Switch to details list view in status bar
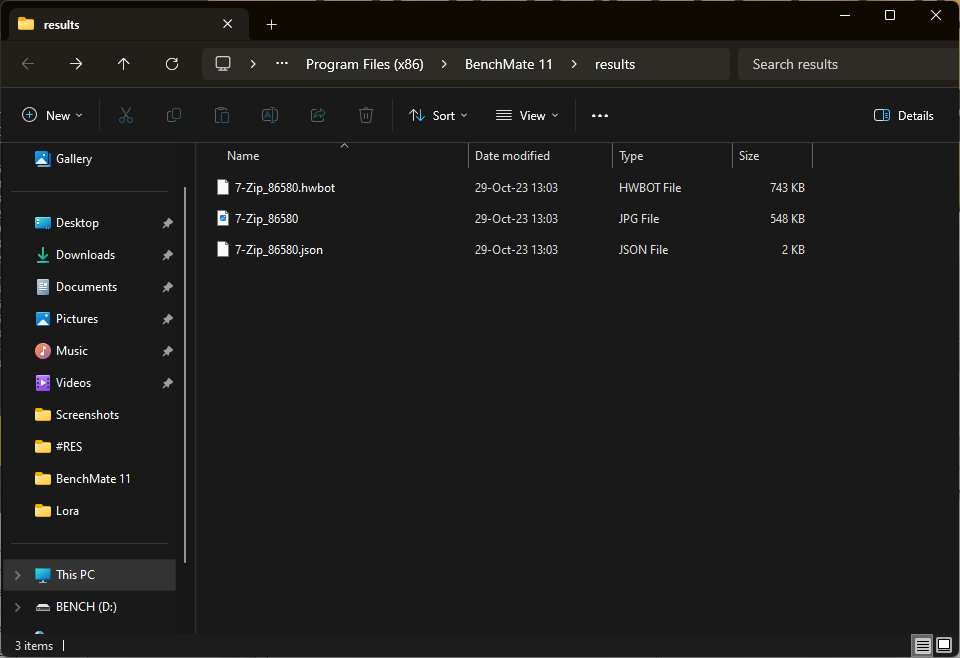 coord(922,645)
